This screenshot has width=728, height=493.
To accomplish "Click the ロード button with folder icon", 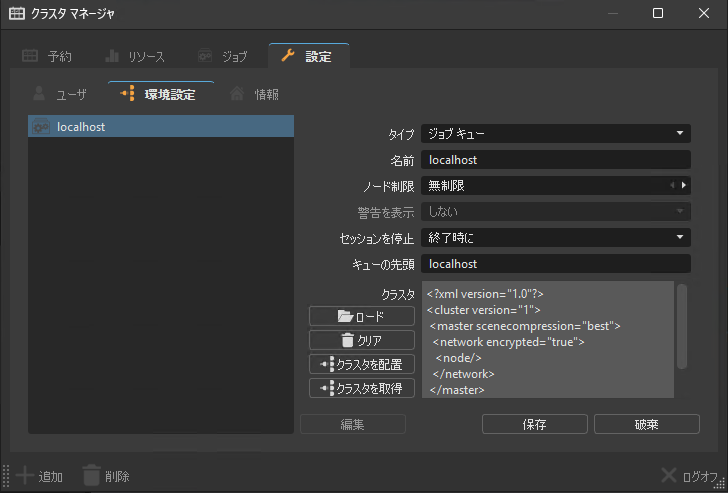I will (362, 316).
